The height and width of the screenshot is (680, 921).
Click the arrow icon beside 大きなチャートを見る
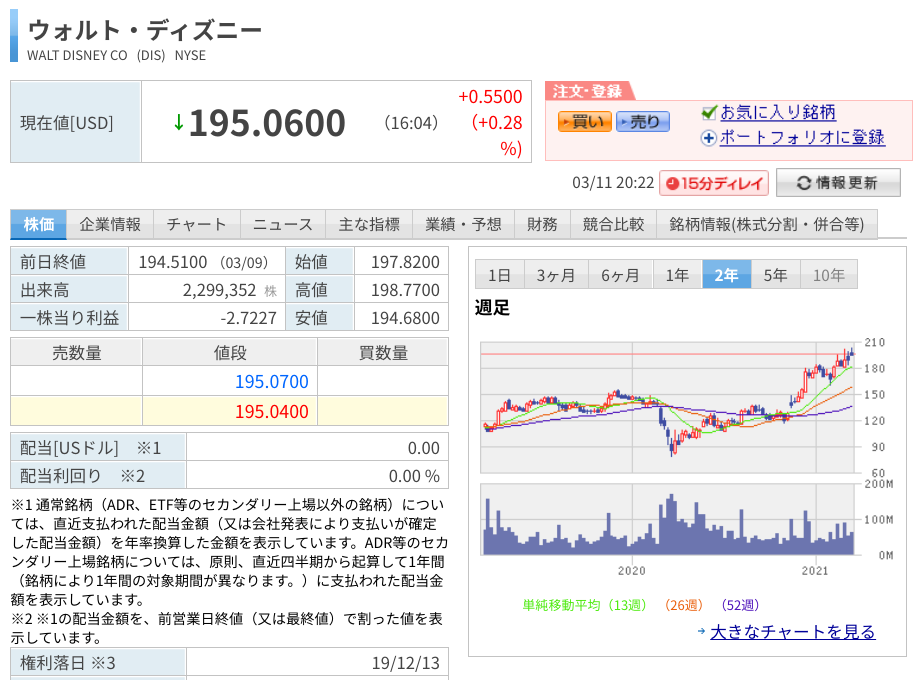(x=701, y=632)
